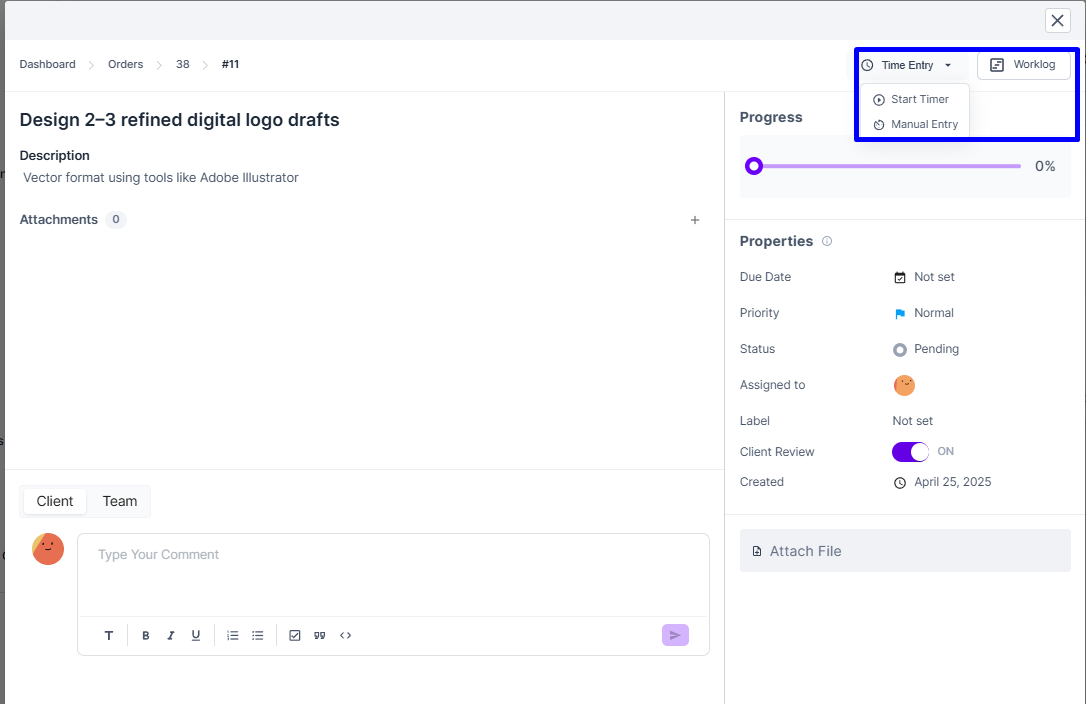Change the Pending status value
The image size is (1086, 704).
[x=935, y=349]
